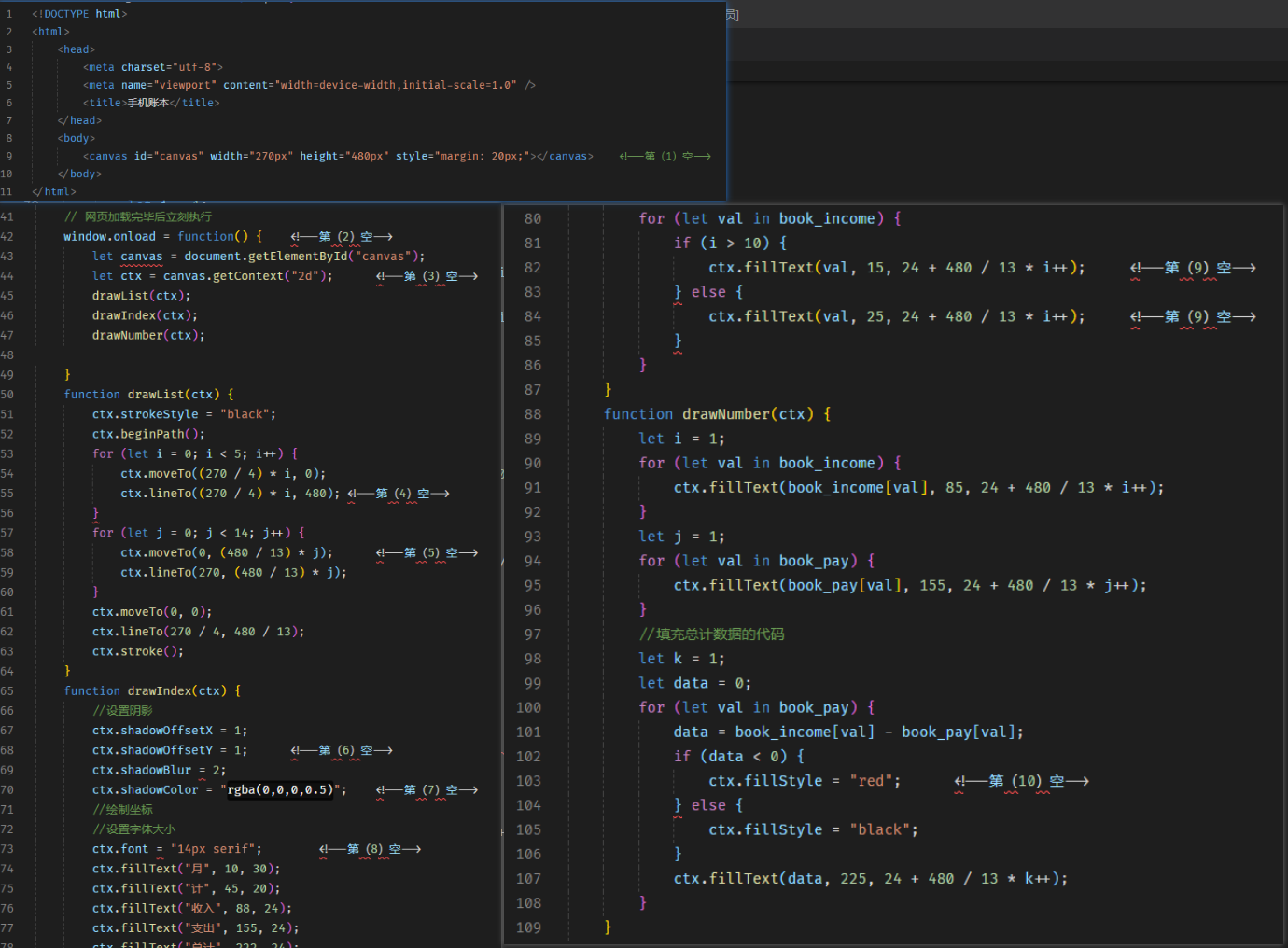This screenshot has width=1288, height=948.
Task: Click the comment '//设置阴影'
Action: click(x=122, y=710)
